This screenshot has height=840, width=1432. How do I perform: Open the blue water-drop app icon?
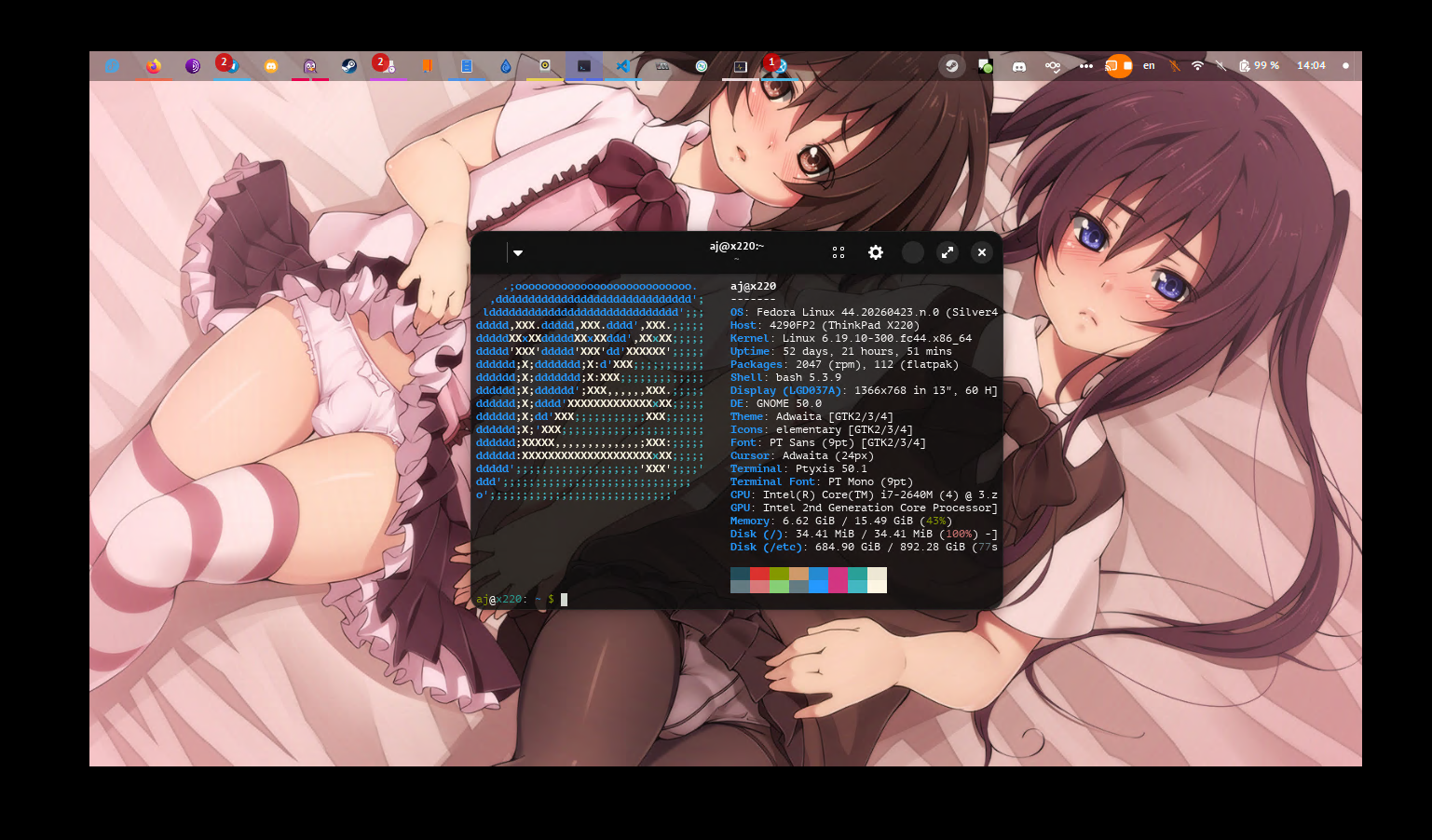(x=506, y=66)
